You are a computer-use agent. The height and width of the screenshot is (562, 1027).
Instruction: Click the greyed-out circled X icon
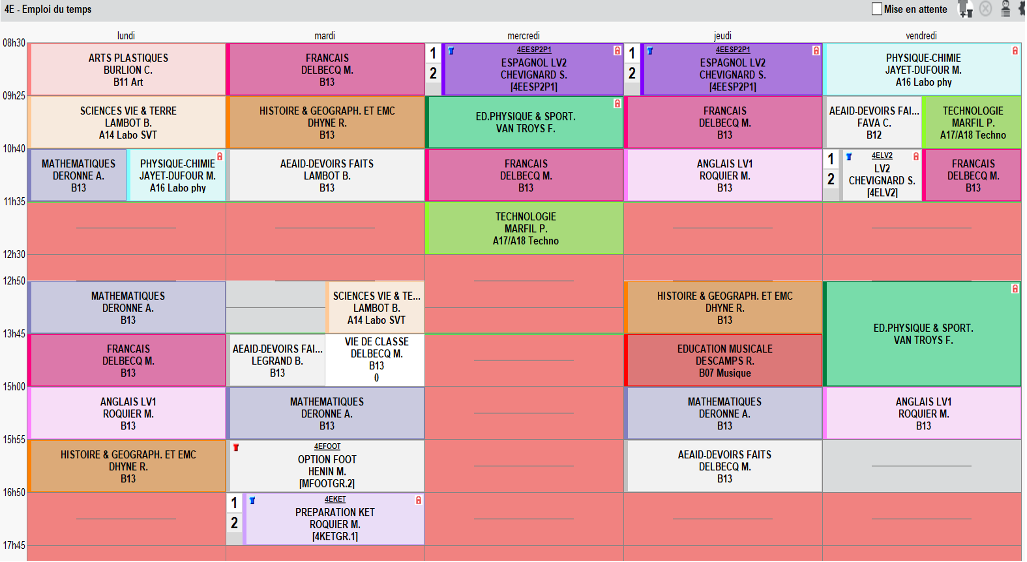coord(986,9)
